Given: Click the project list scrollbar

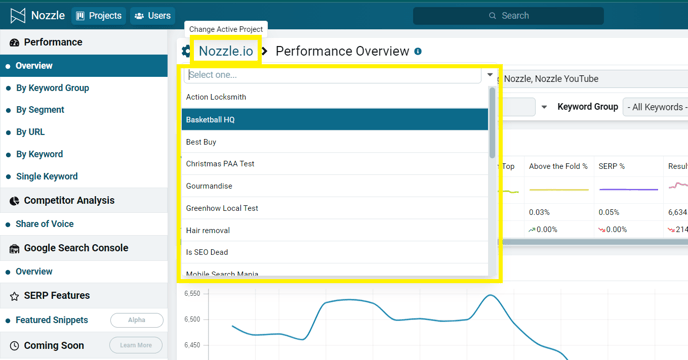Looking at the screenshot, I should 492,123.
